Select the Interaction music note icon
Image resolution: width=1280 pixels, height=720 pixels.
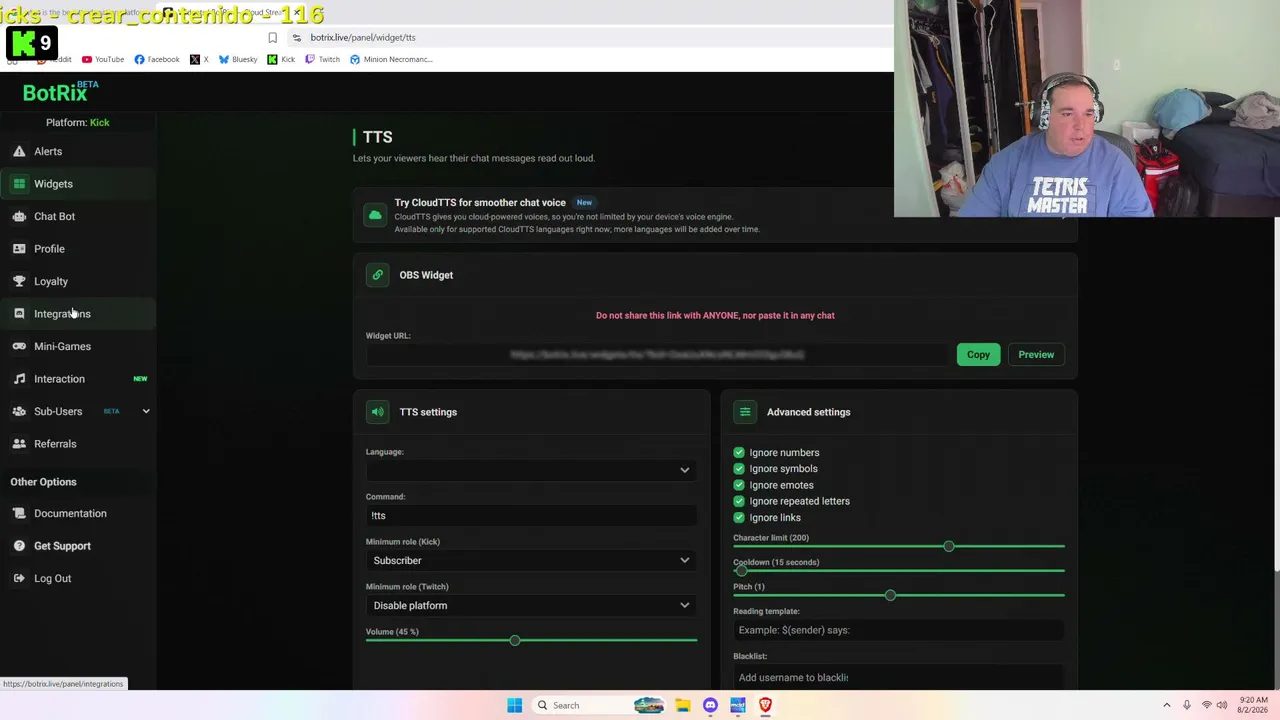(19, 379)
